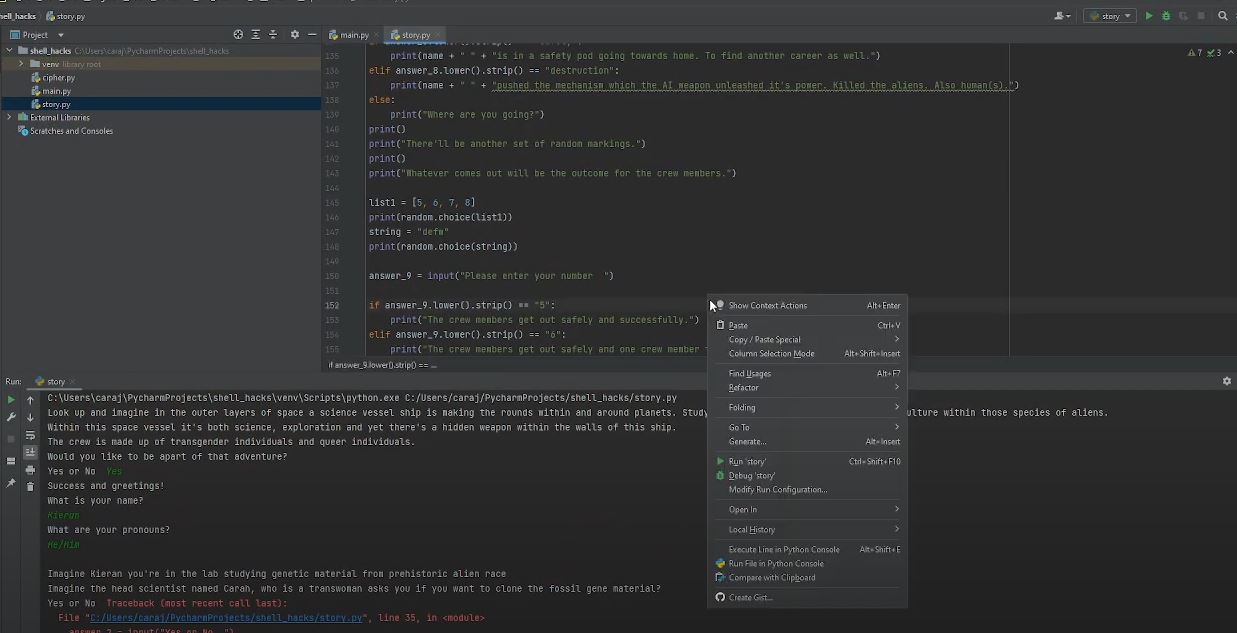Select Generate... in context menu

tap(808, 441)
